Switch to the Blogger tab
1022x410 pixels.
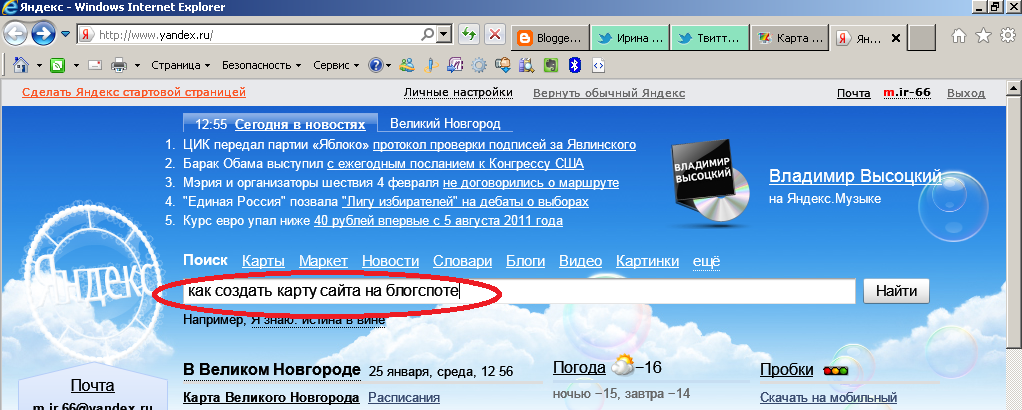click(x=550, y=38)
